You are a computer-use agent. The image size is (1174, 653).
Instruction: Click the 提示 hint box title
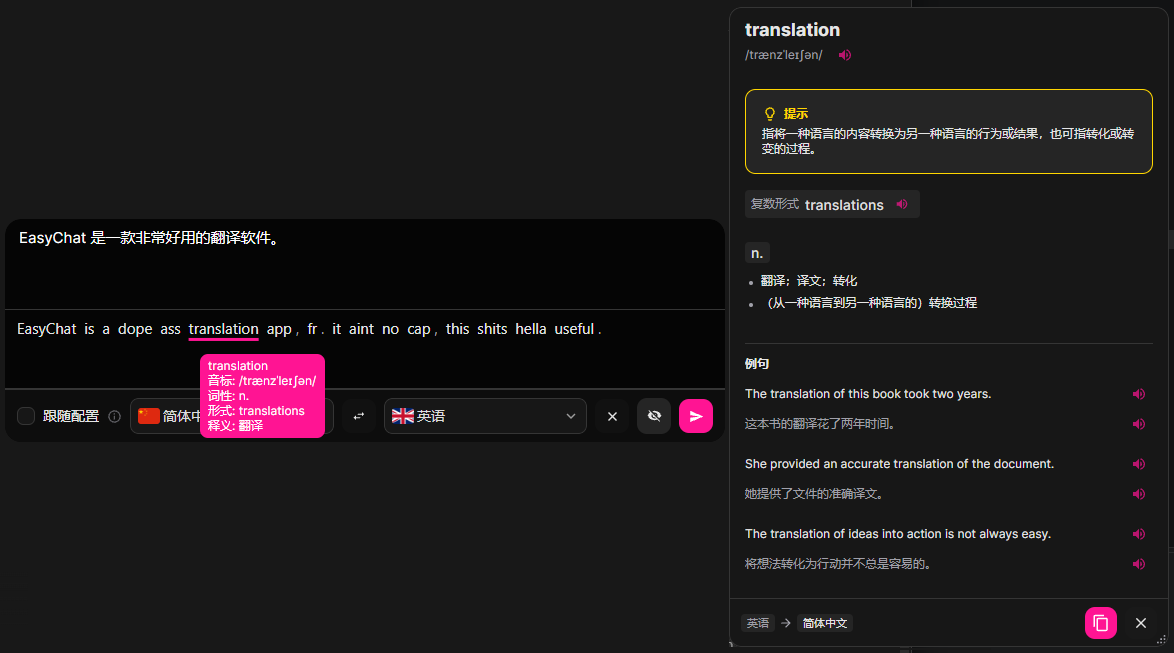(x=795, y=114)
